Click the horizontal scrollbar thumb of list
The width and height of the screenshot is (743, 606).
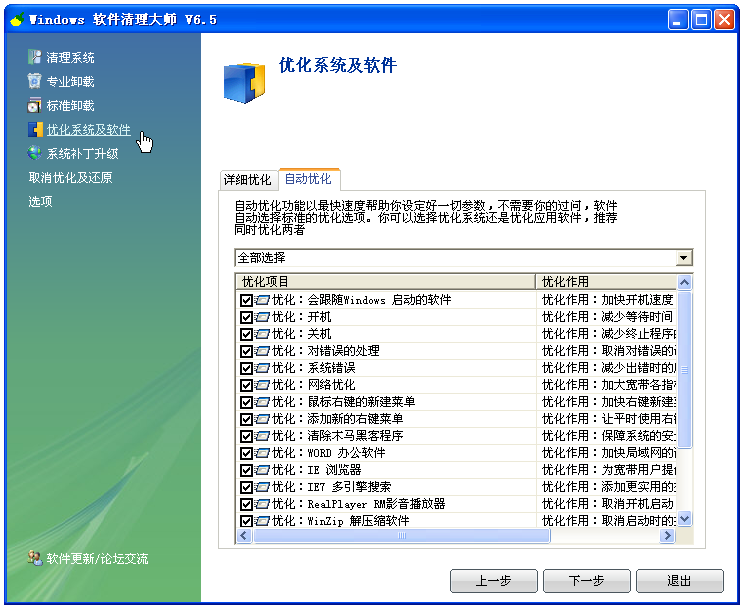402,535
